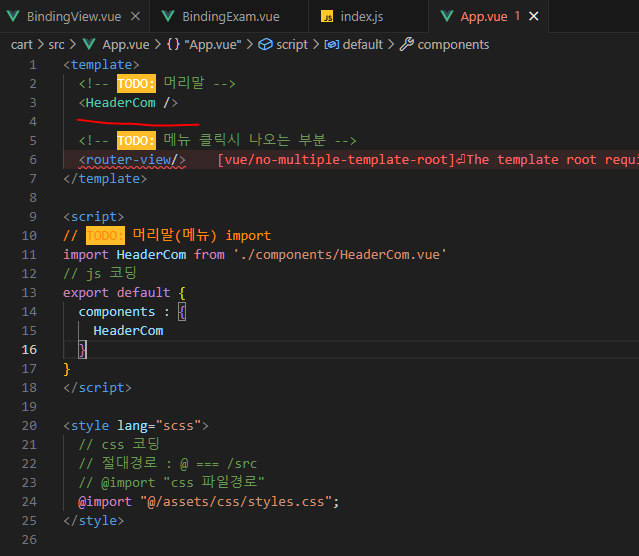Click the Vue icon in the breadcrumb
The height and width of the screenshot is (556, 639).
coord(89,44)
